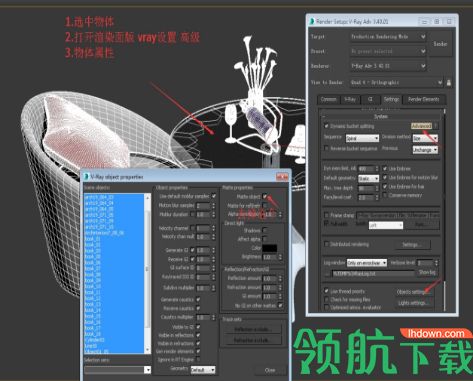Toggle the Matte object checkbox

pyautogui.click(x=265, y=196)
